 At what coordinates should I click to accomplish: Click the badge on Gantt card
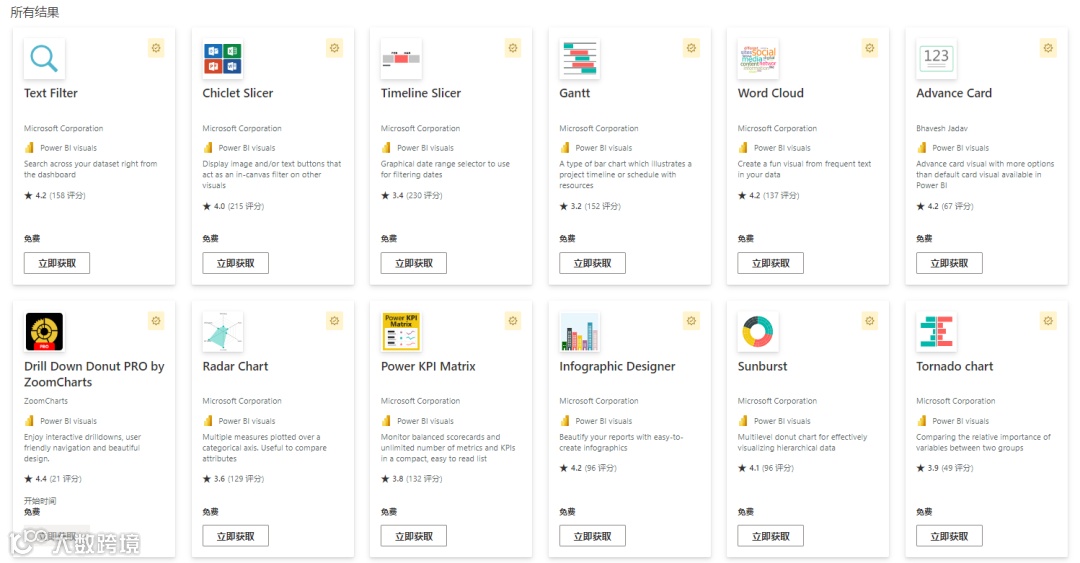(692, 48)
